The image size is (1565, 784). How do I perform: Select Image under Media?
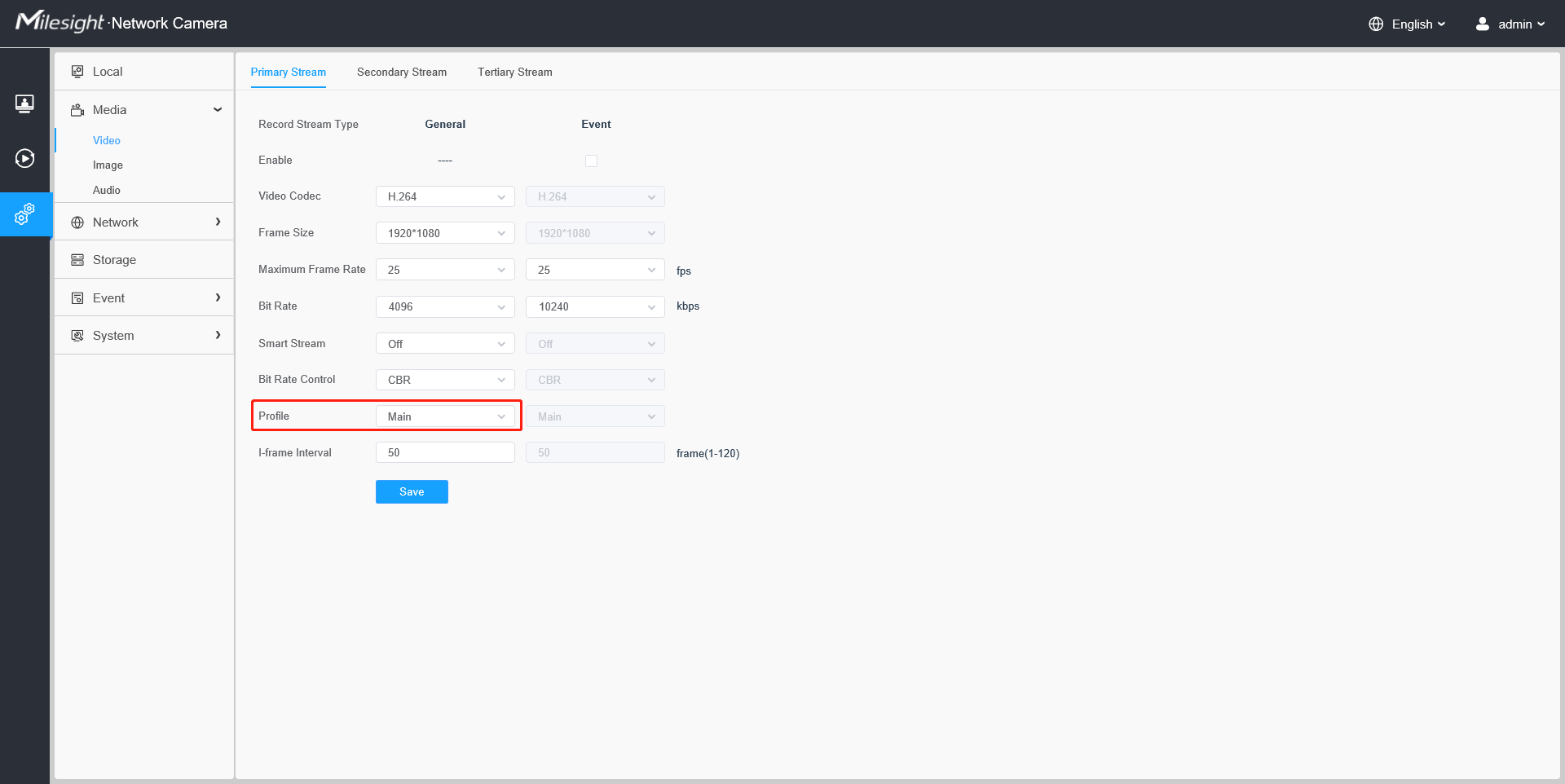pos(108,165)
